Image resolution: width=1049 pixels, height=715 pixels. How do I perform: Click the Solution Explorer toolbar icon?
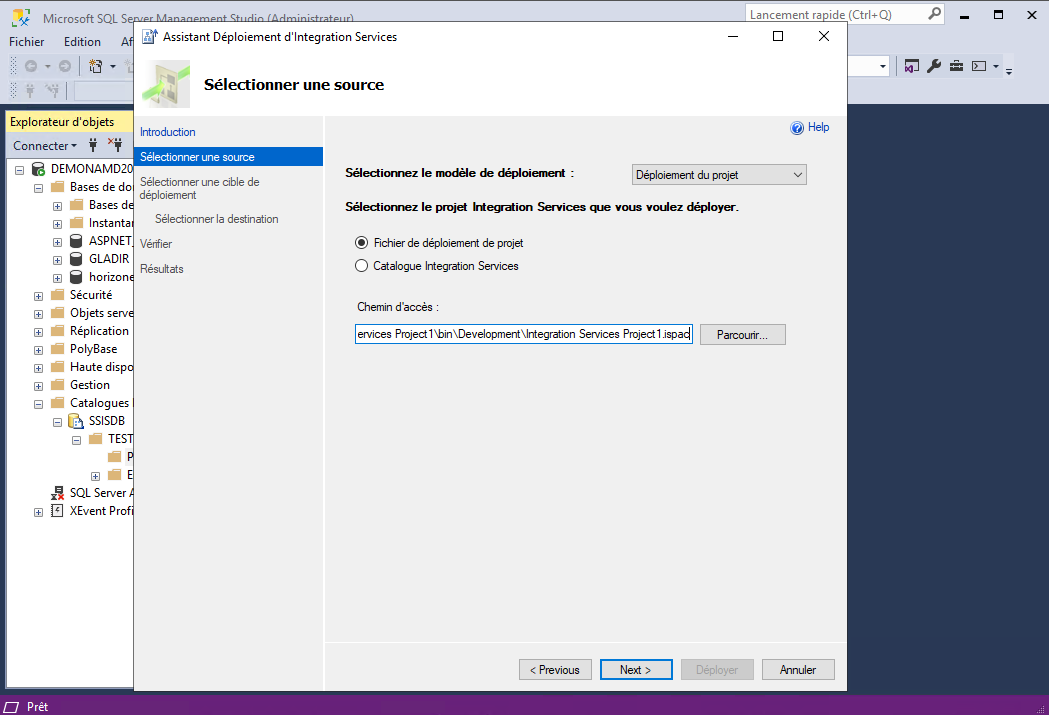coord(911,66)
